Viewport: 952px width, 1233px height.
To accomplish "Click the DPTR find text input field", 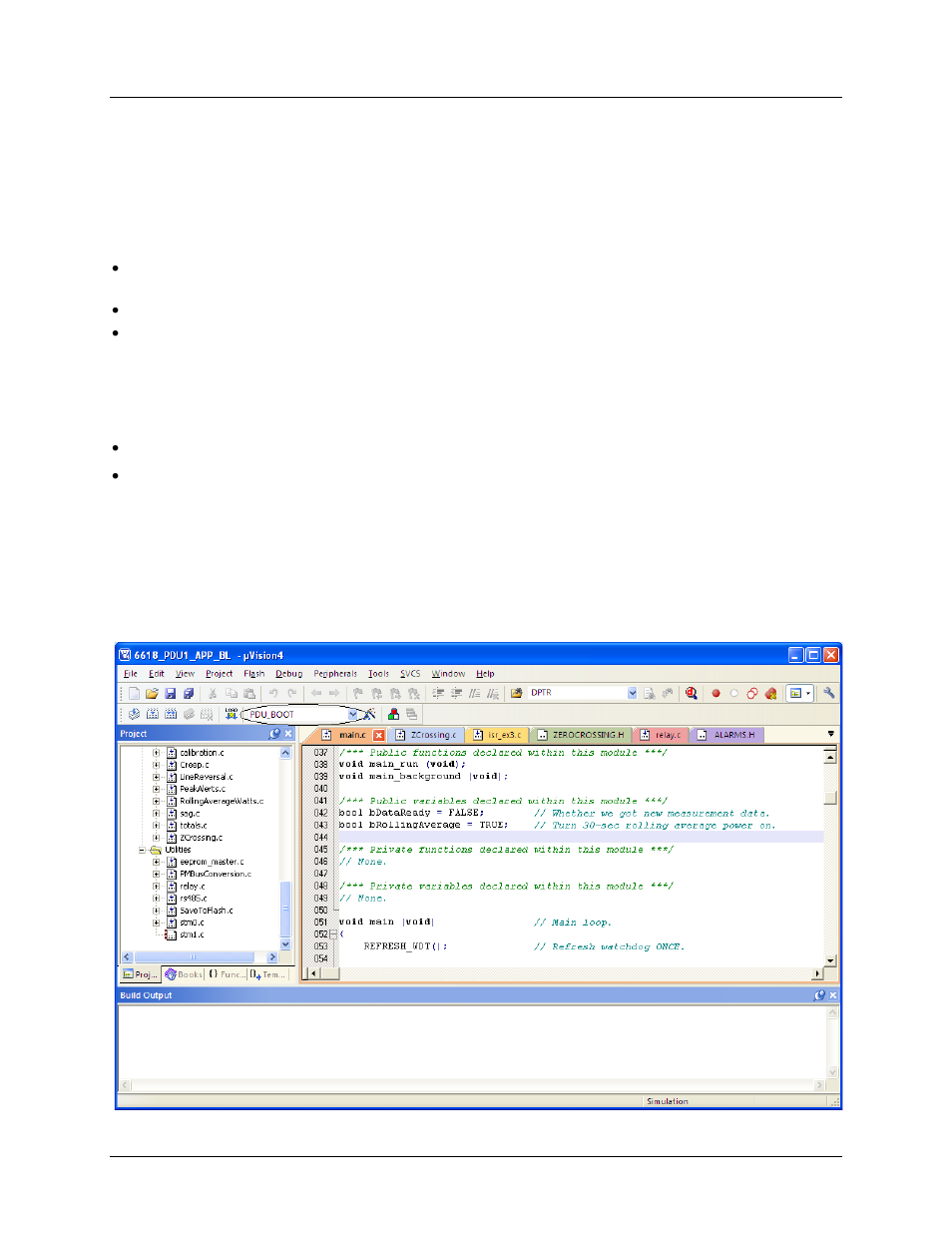I will 577,693.
